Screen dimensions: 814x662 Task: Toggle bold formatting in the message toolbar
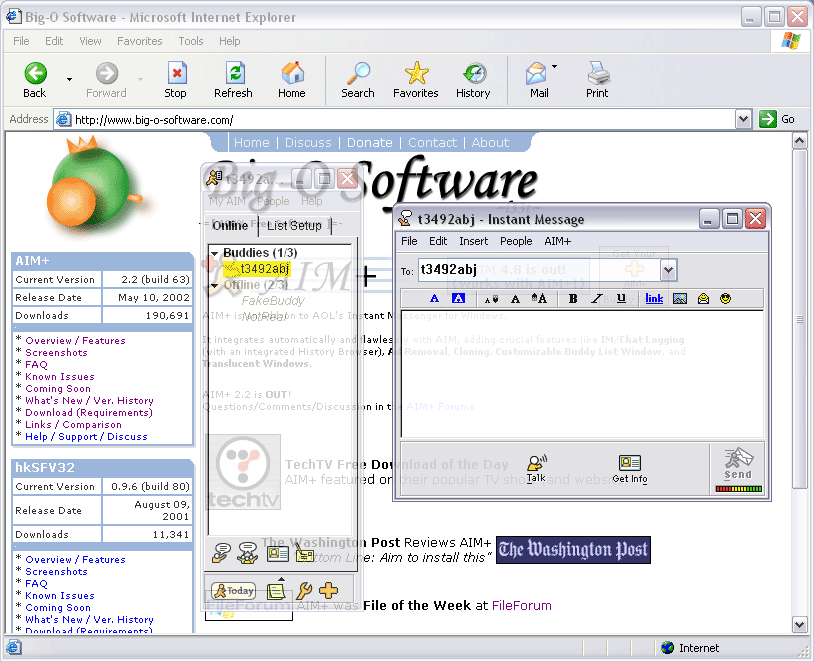coord(573,299)
